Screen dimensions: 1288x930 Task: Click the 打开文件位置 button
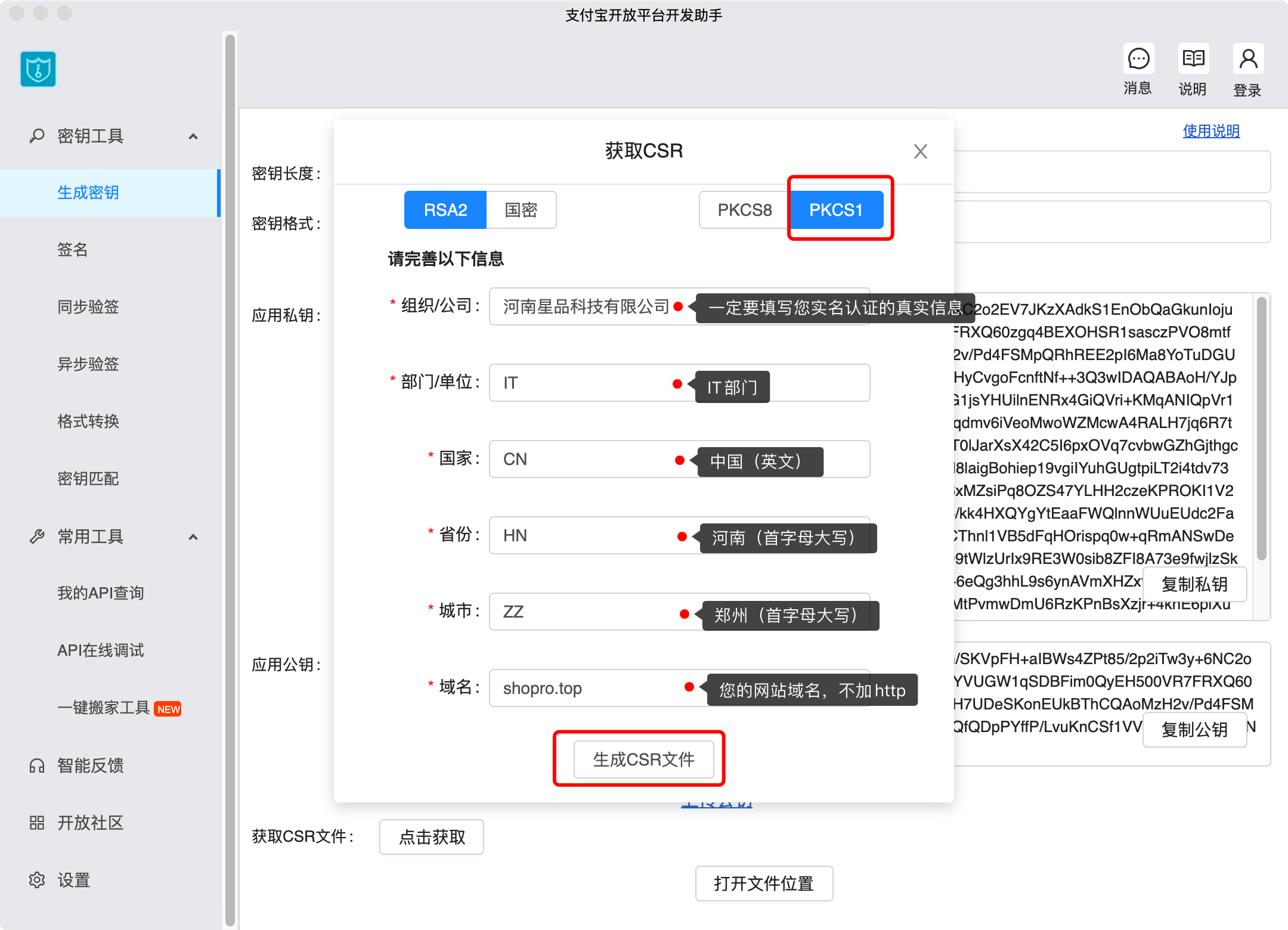pyautogui.click(x=764, y=883)
